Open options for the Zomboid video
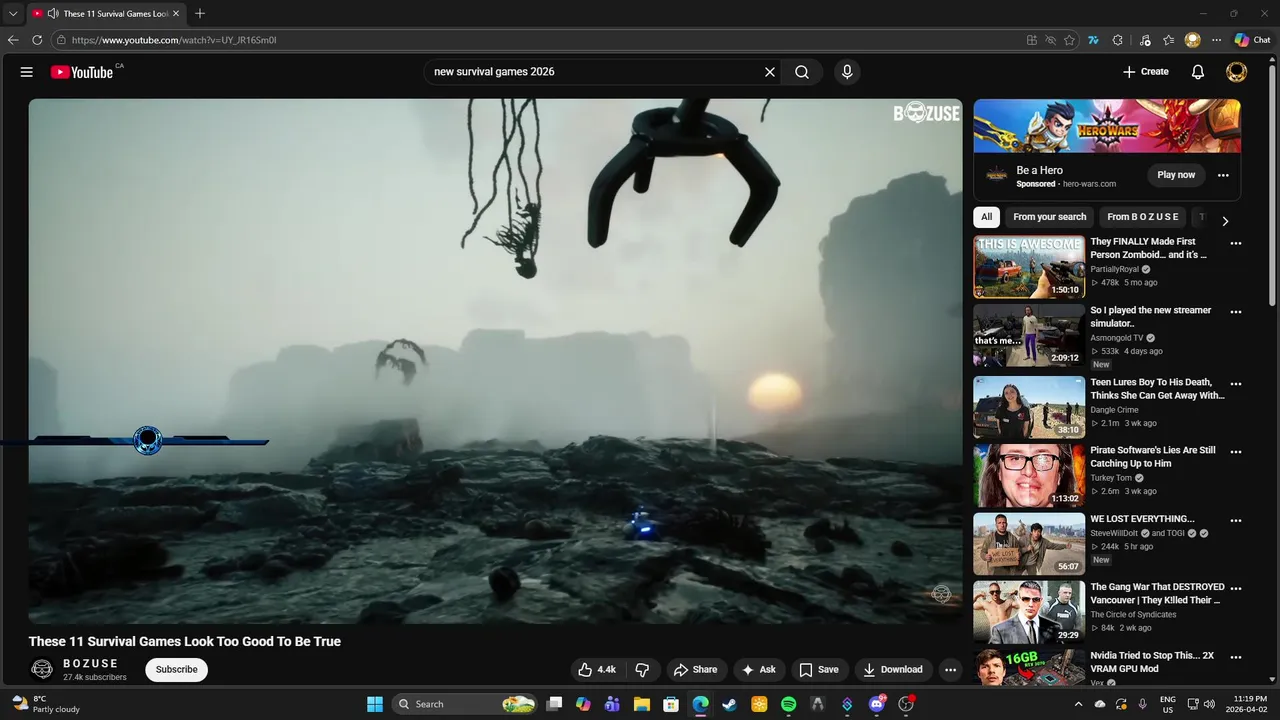Screen dimensions: 1280x720 [x=1236, y=243]
